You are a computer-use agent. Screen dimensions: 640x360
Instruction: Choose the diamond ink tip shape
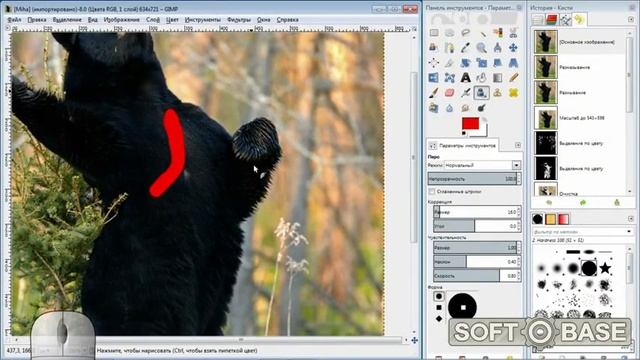[439, 319]
